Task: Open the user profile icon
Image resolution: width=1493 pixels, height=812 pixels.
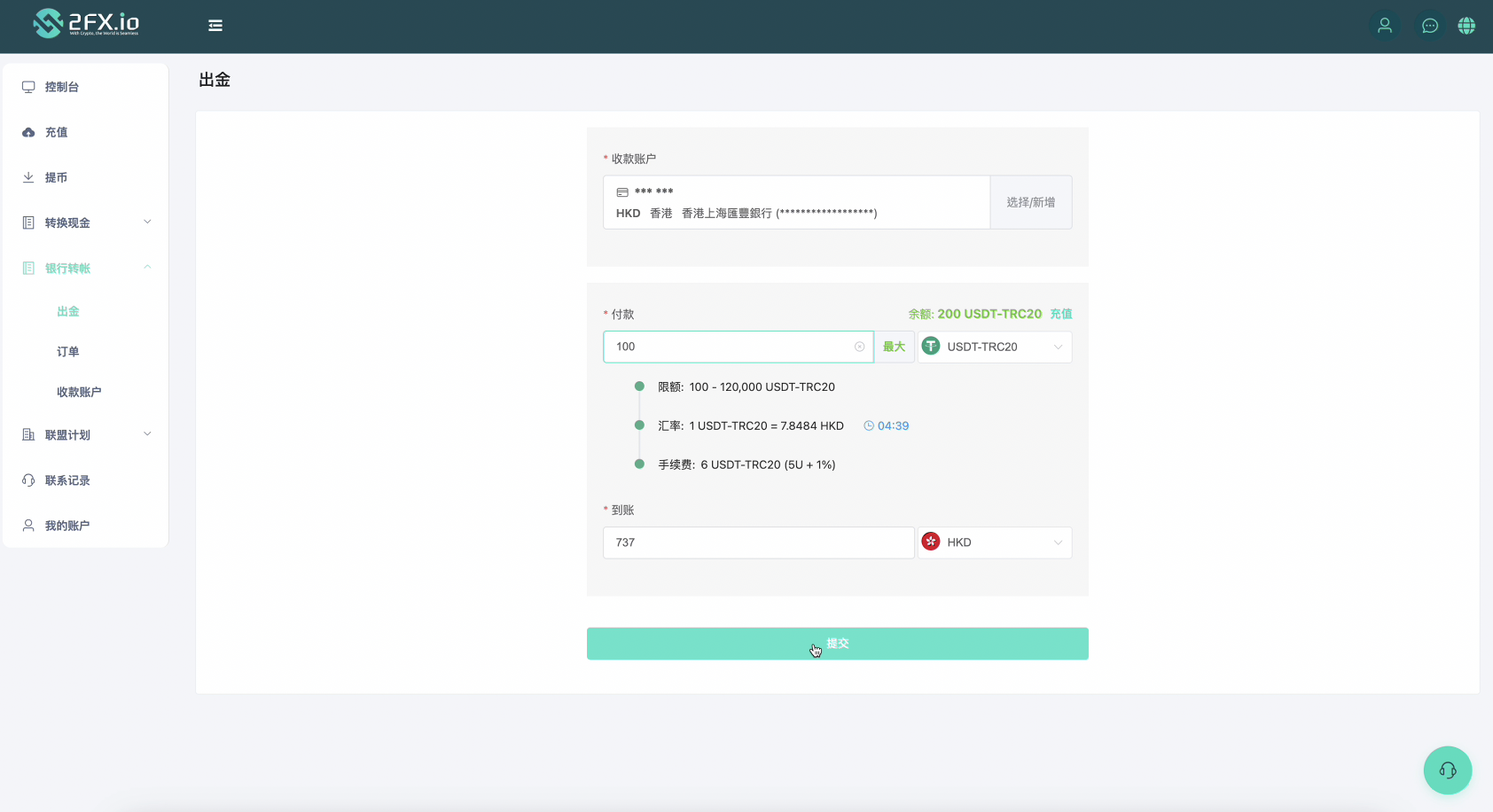Action: (x=1384, y=26)
